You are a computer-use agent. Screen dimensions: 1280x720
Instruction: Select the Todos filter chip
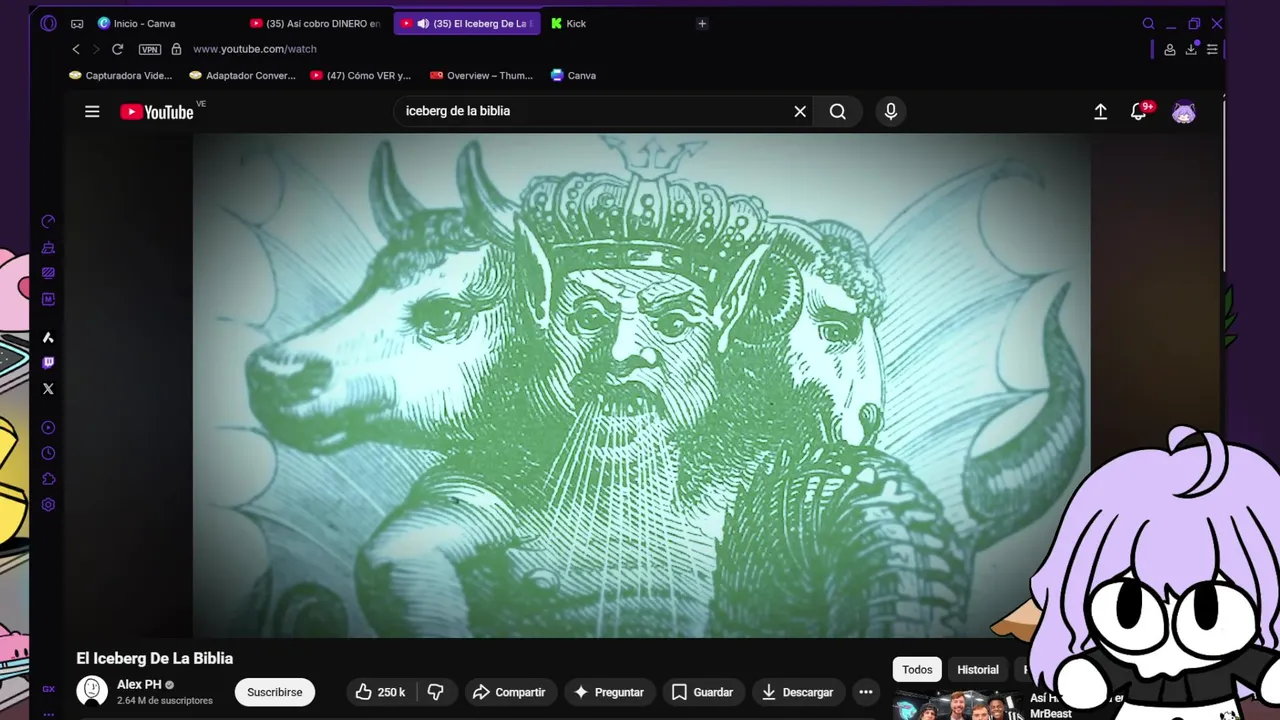[917, 670]
